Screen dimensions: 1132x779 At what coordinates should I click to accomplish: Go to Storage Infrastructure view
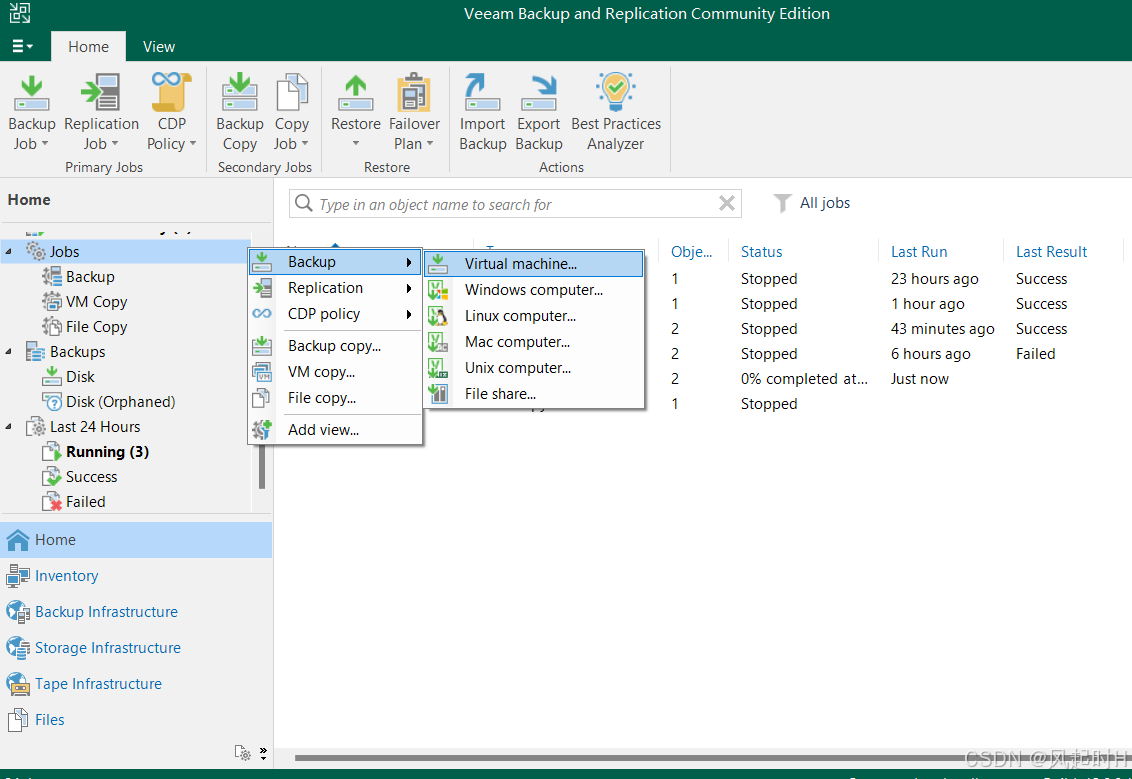point(108,648)
